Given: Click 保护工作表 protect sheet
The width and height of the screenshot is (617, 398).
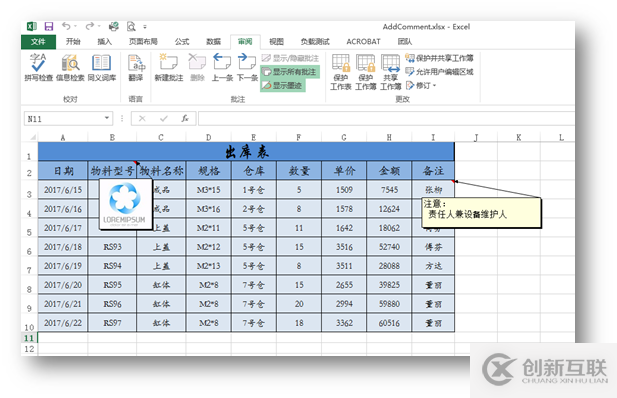Looking at the screenshot, I should pyautogui.click(x=341, y=72).
